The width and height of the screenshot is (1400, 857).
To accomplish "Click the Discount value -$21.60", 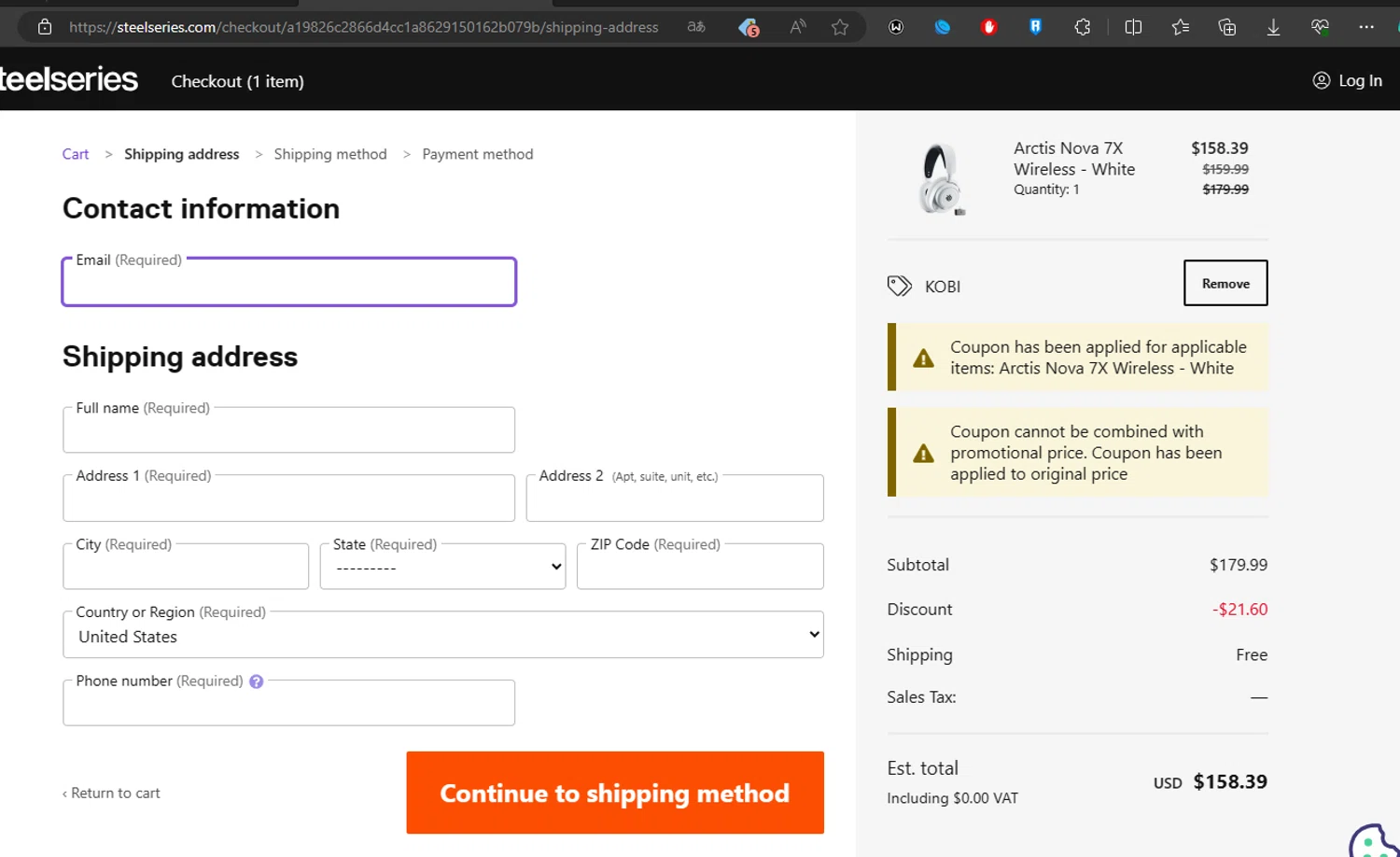I will (1239, 610).
